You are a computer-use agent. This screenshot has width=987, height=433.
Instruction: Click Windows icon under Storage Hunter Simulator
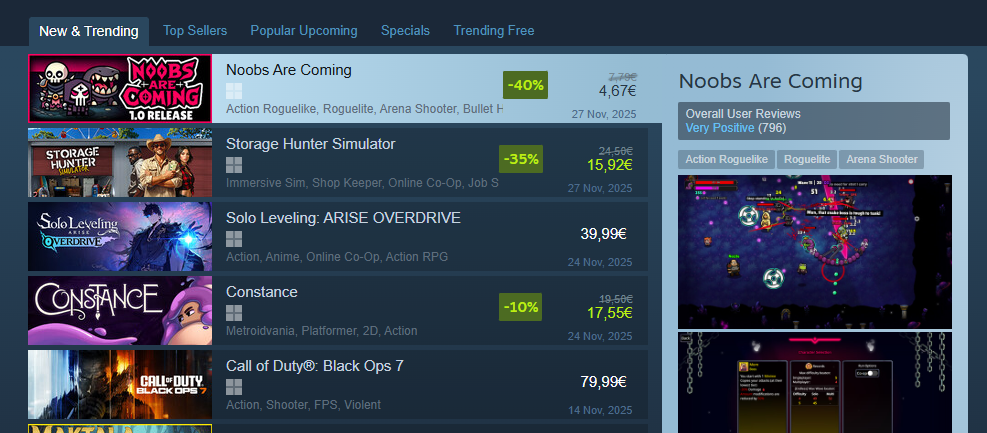[234, 165]
